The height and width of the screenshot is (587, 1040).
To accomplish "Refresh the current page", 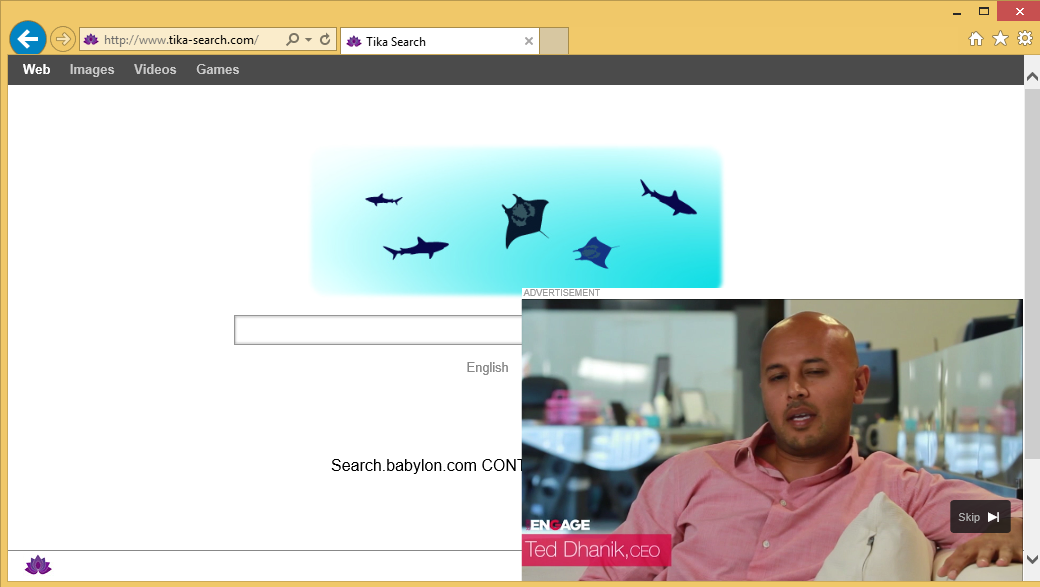I will [327, 38].
